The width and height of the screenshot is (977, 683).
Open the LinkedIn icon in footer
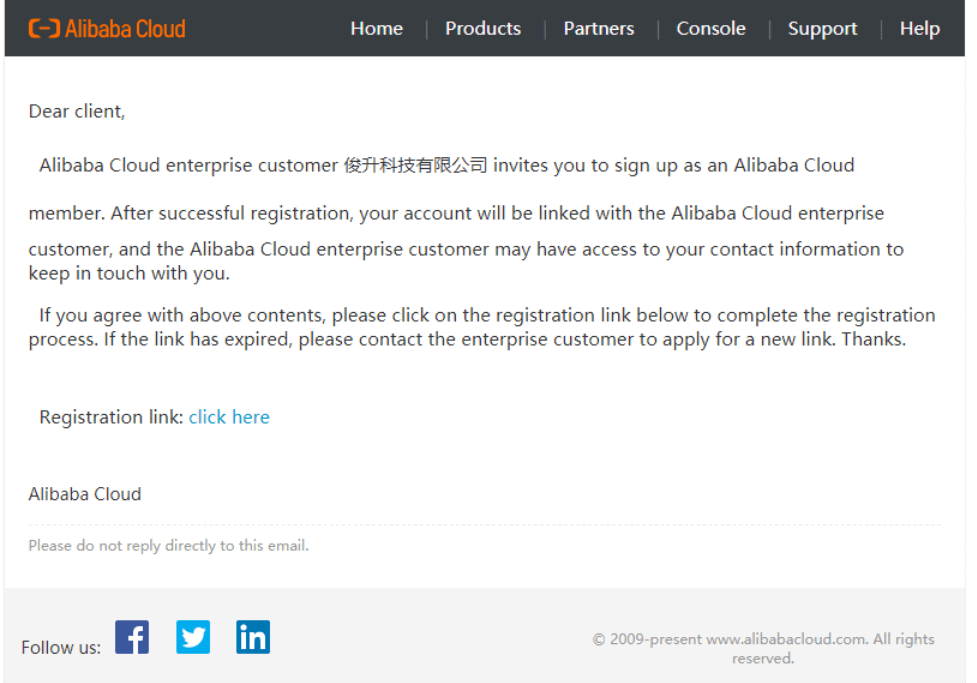[x=253, y=637]
